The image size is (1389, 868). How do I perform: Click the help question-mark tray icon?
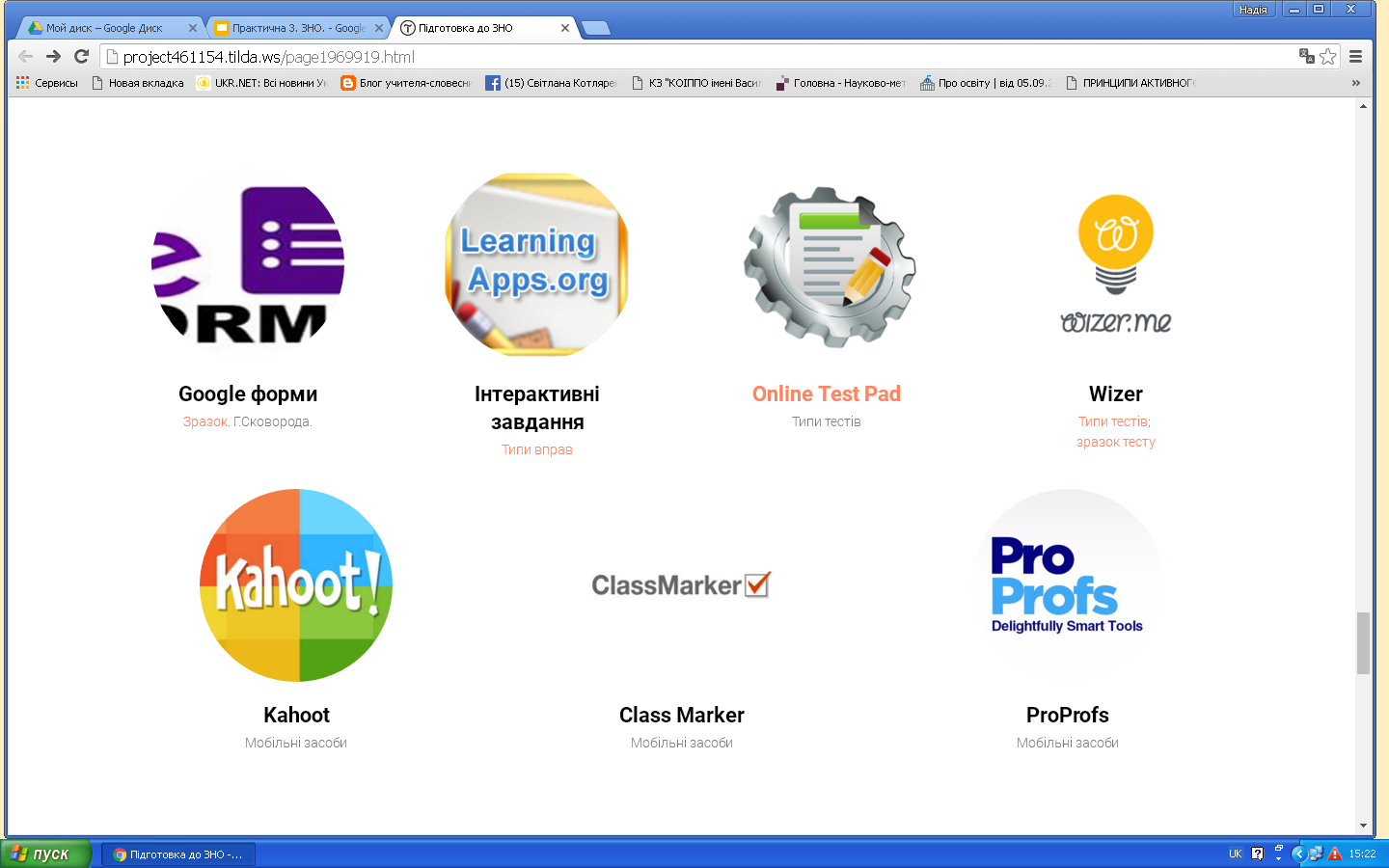click(x=1257, y=854)
